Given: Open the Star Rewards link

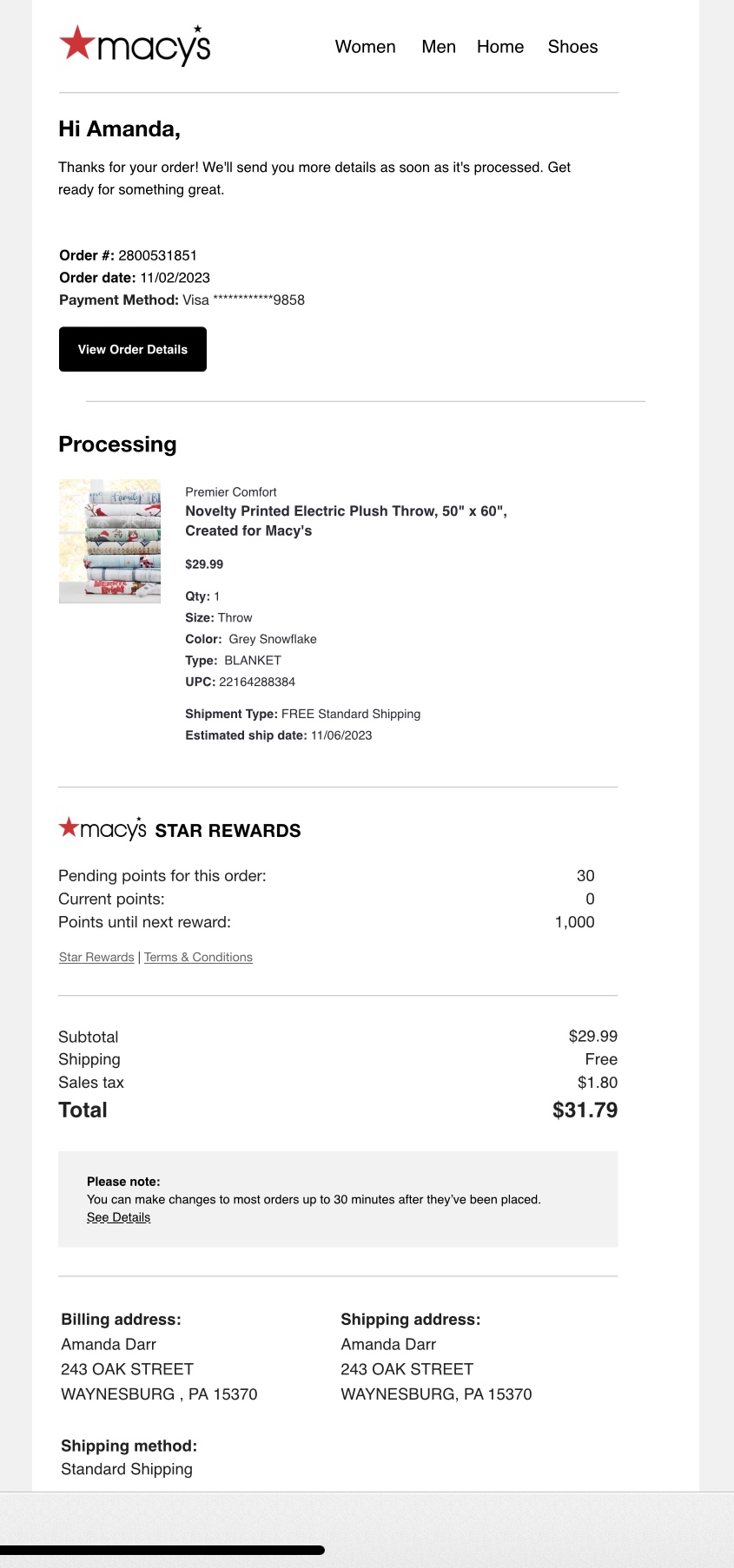Looking at the screenshot, I should 96,957.
